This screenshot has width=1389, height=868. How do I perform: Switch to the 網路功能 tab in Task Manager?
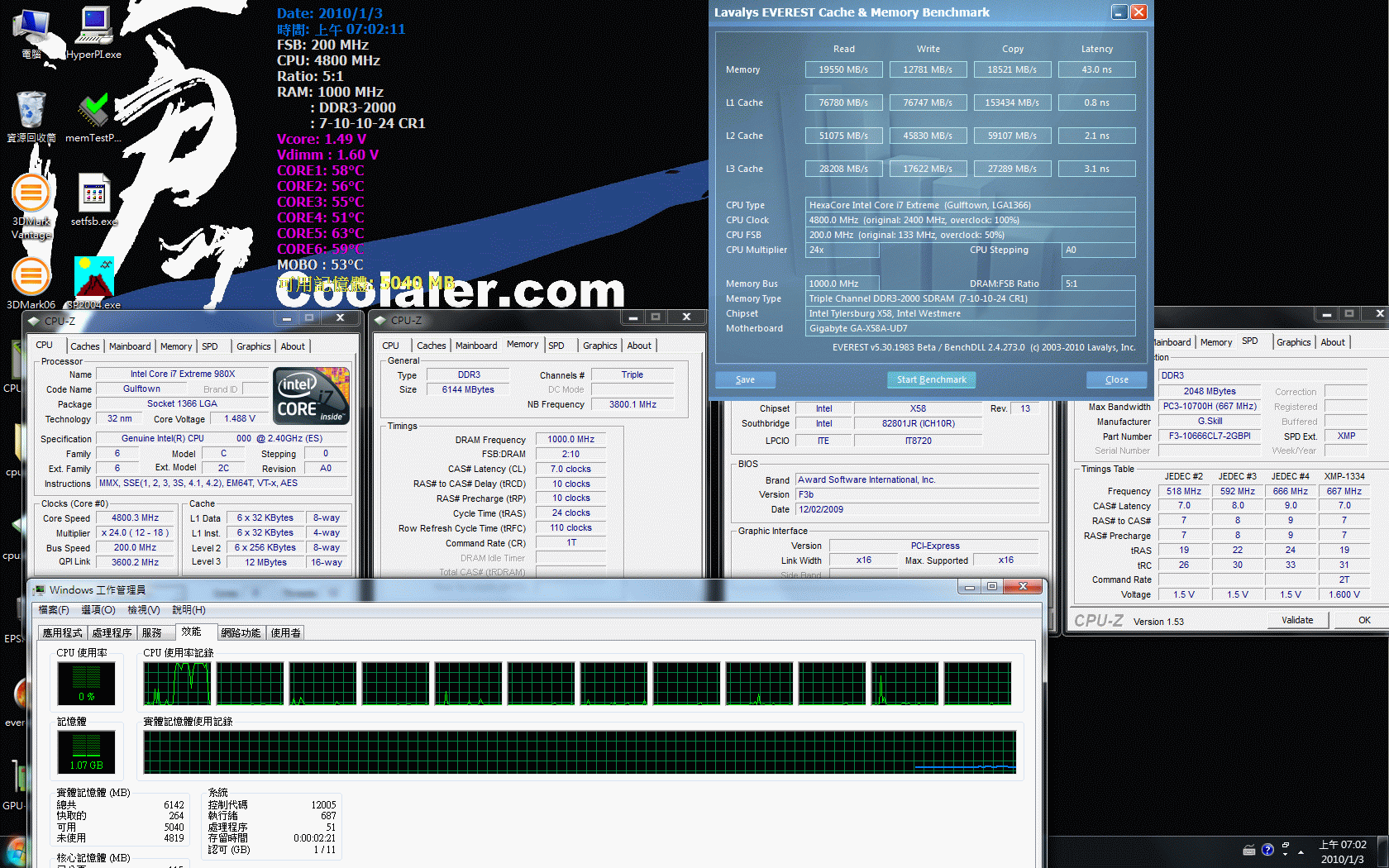coord(241,632)
